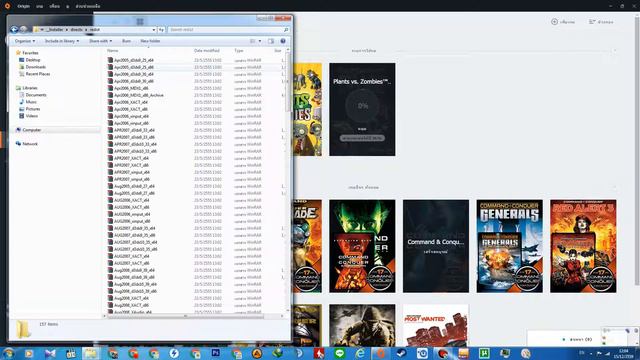640x360 pixels.
Task: Click the Origin library vertical scrollbar
Action: tap(637, 151)
